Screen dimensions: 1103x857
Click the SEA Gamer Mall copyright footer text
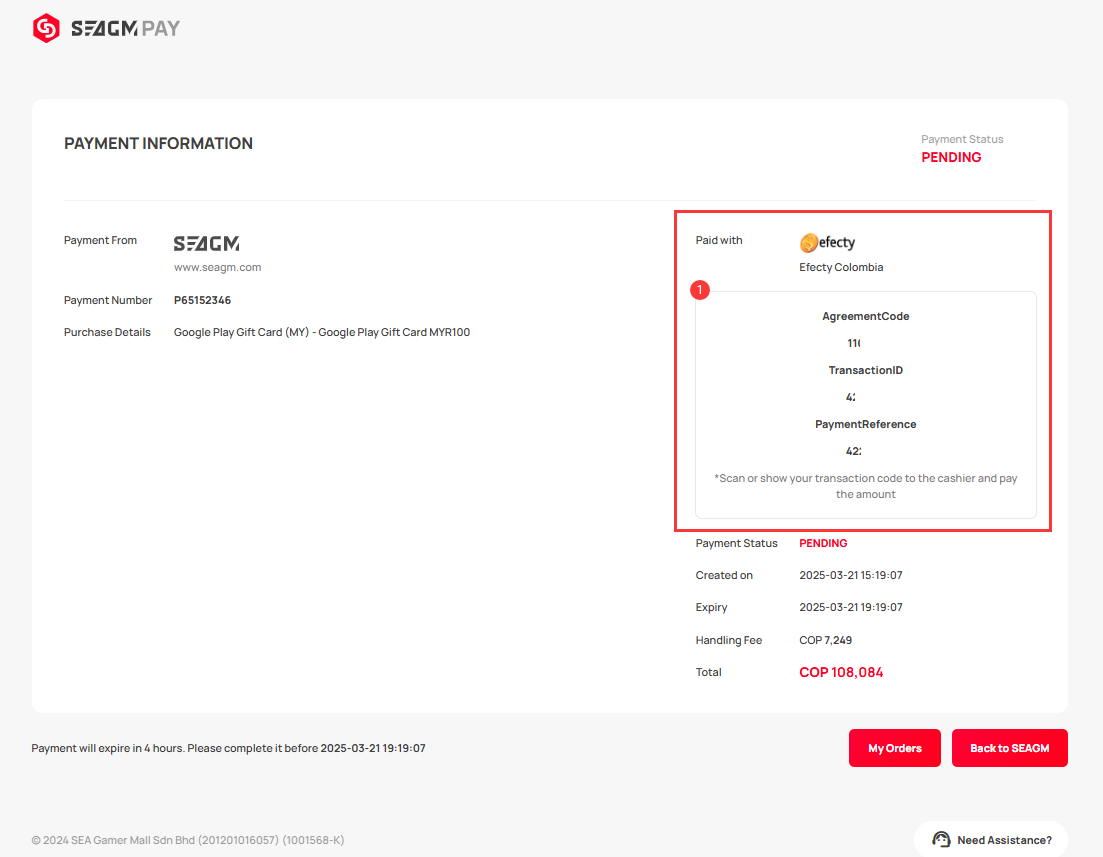tap(188, 840)
